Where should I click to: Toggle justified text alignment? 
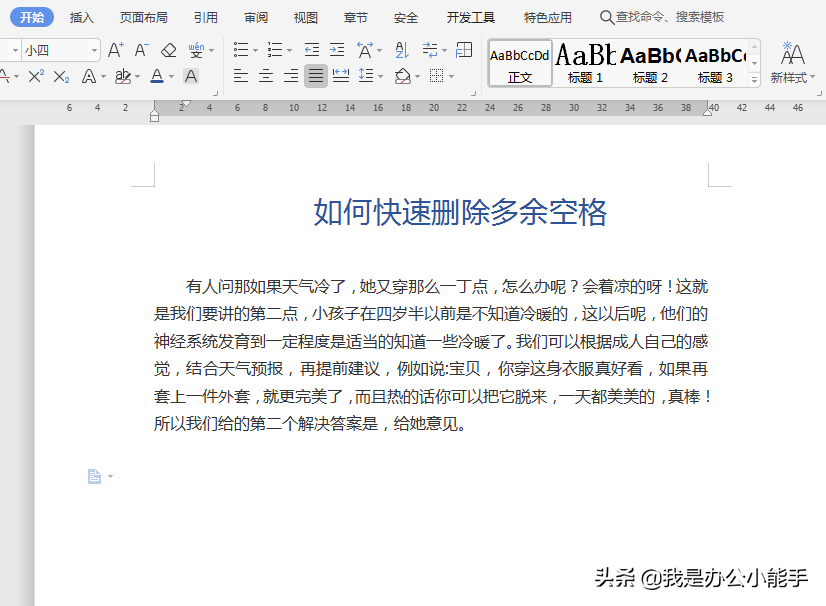(315, 76)
